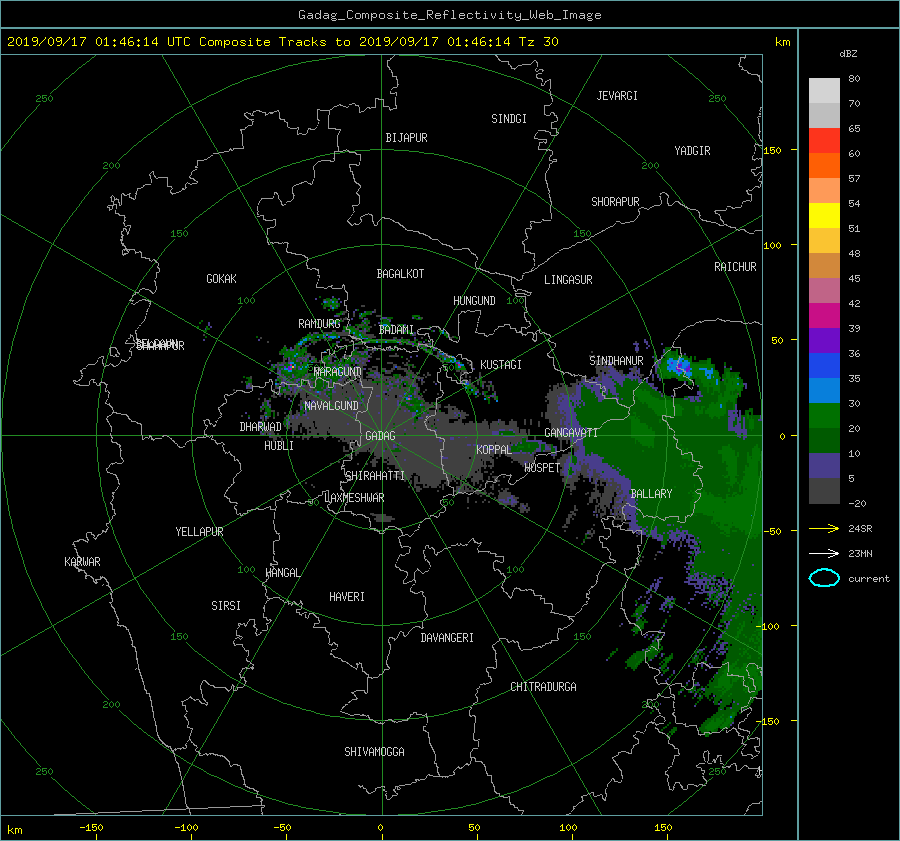Screen dimensions: 900x841
Task: Click the RAMDURG city label
Action: click(x=319, y=324)
